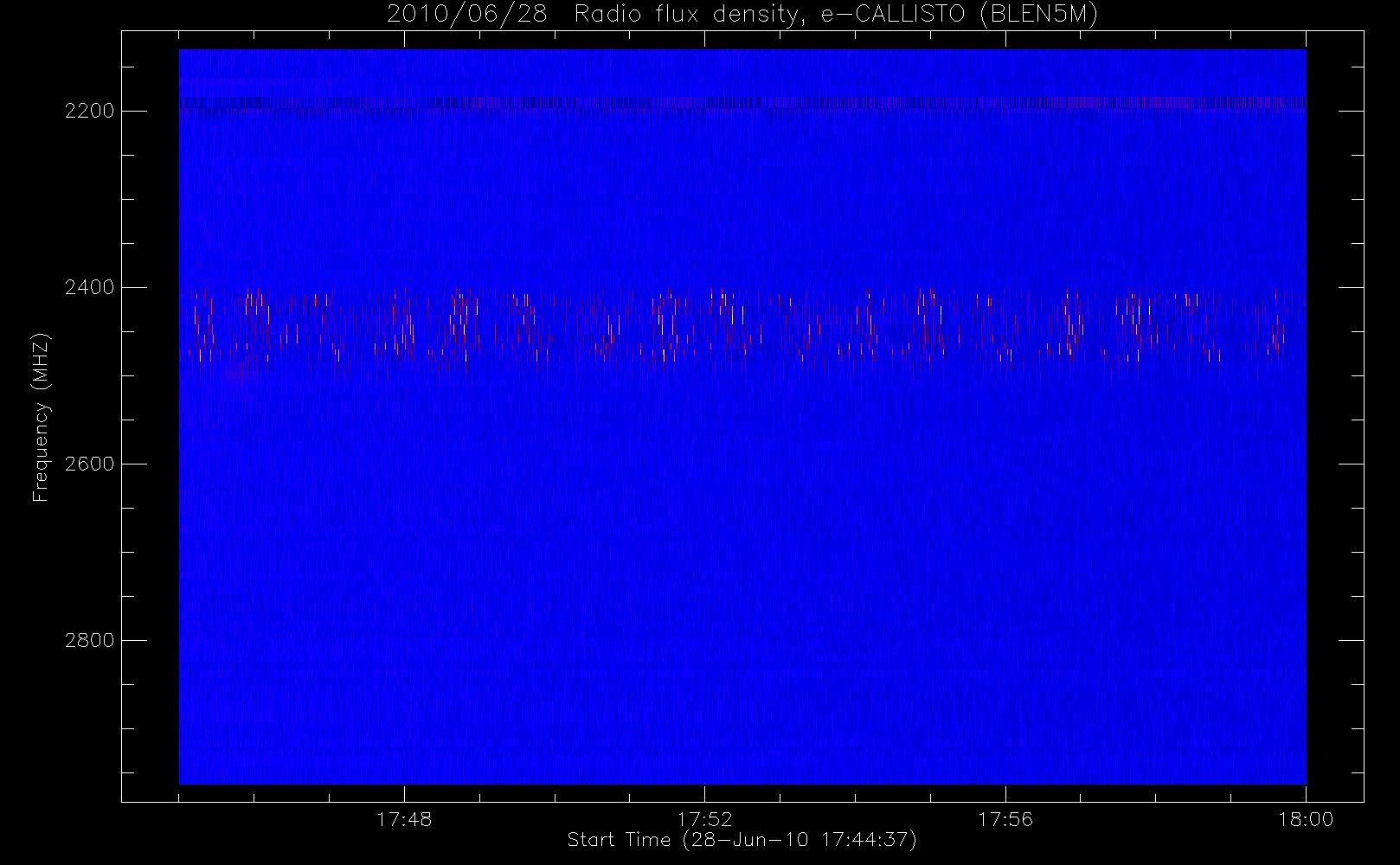Click the 2800 frequency tick label
The width and height of the screenshot is (1400, 865).
[x=90, y=640]
